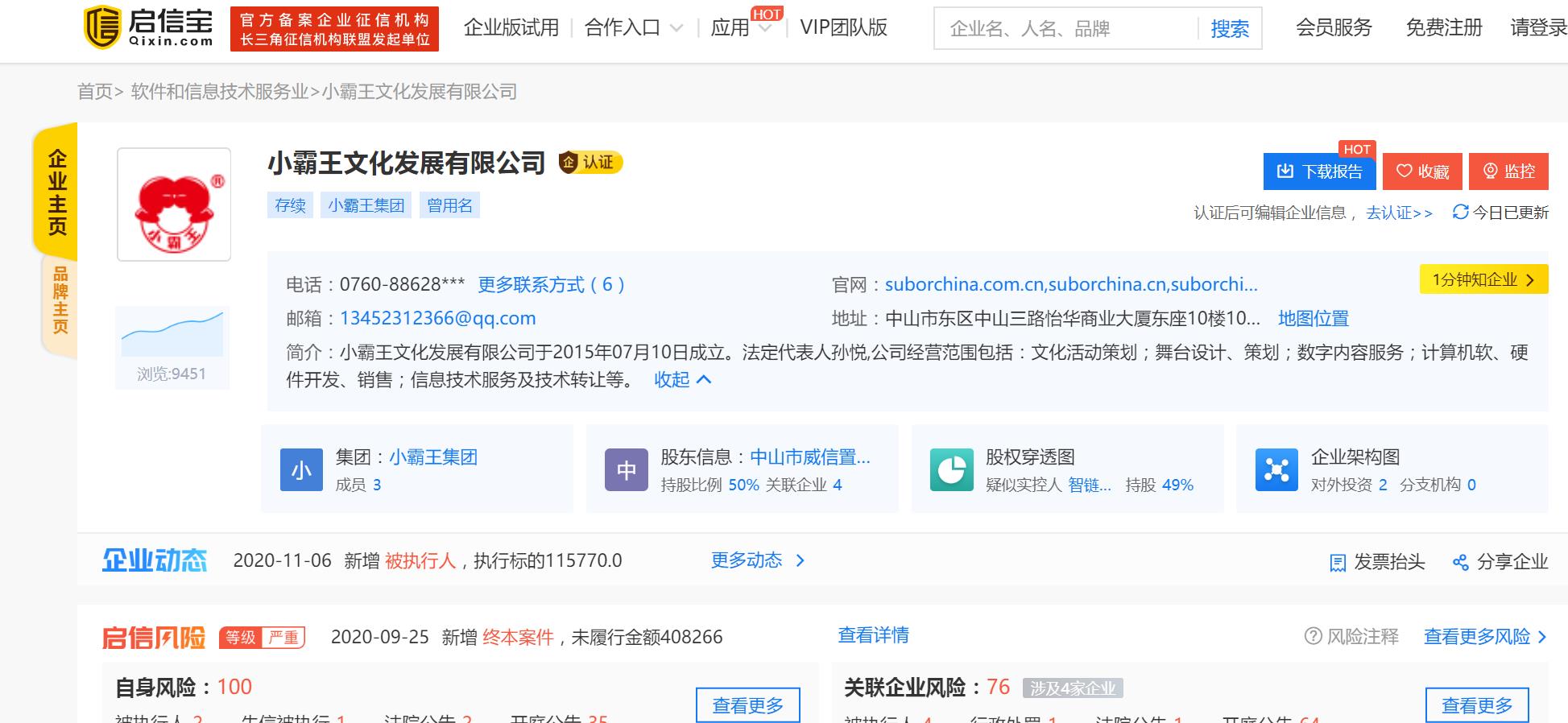
Task: Open the 地图位置 map link
Action: pos(1314,318)
